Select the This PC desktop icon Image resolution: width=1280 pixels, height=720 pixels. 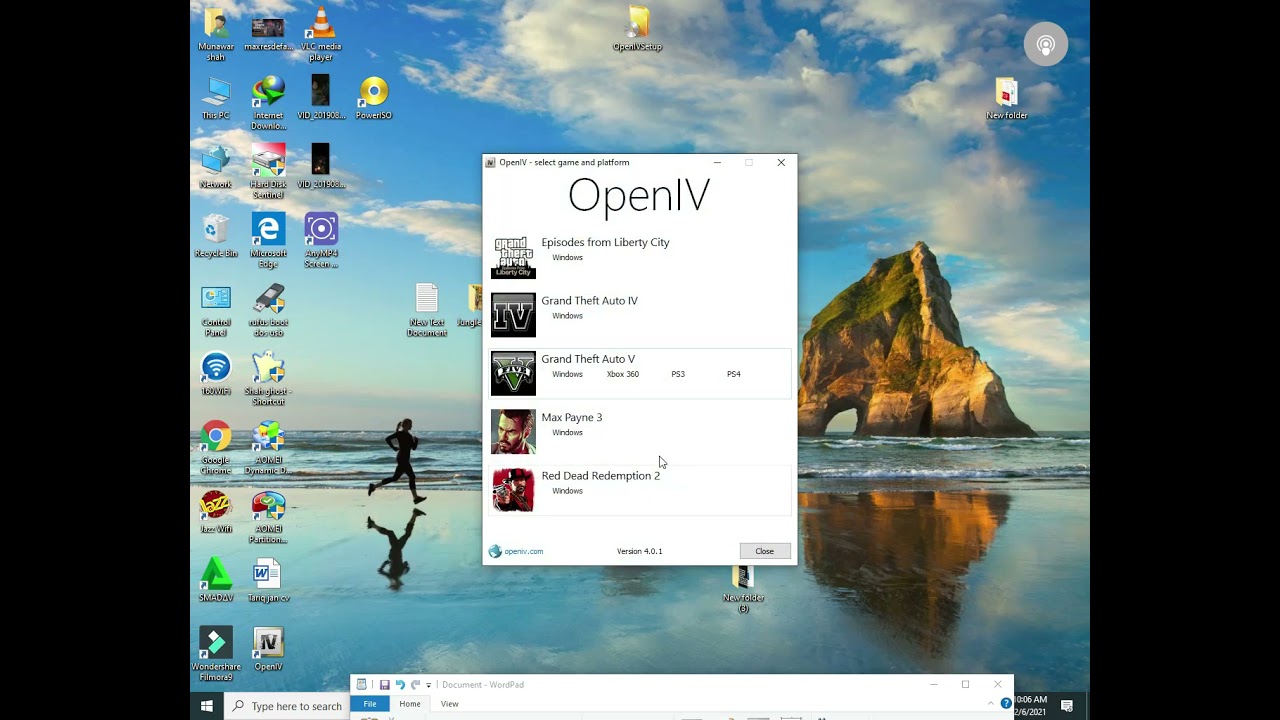216,98
